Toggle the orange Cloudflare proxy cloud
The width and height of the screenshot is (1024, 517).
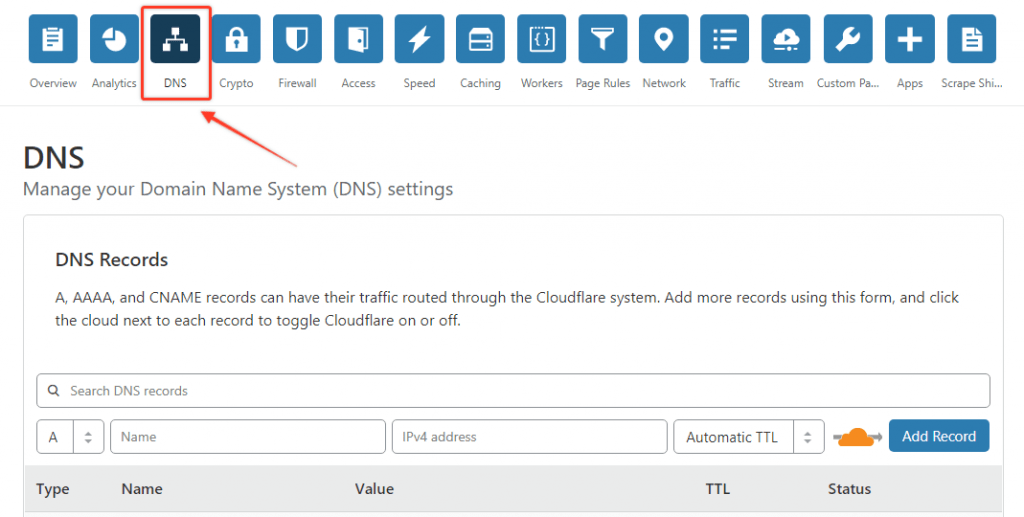857,437
